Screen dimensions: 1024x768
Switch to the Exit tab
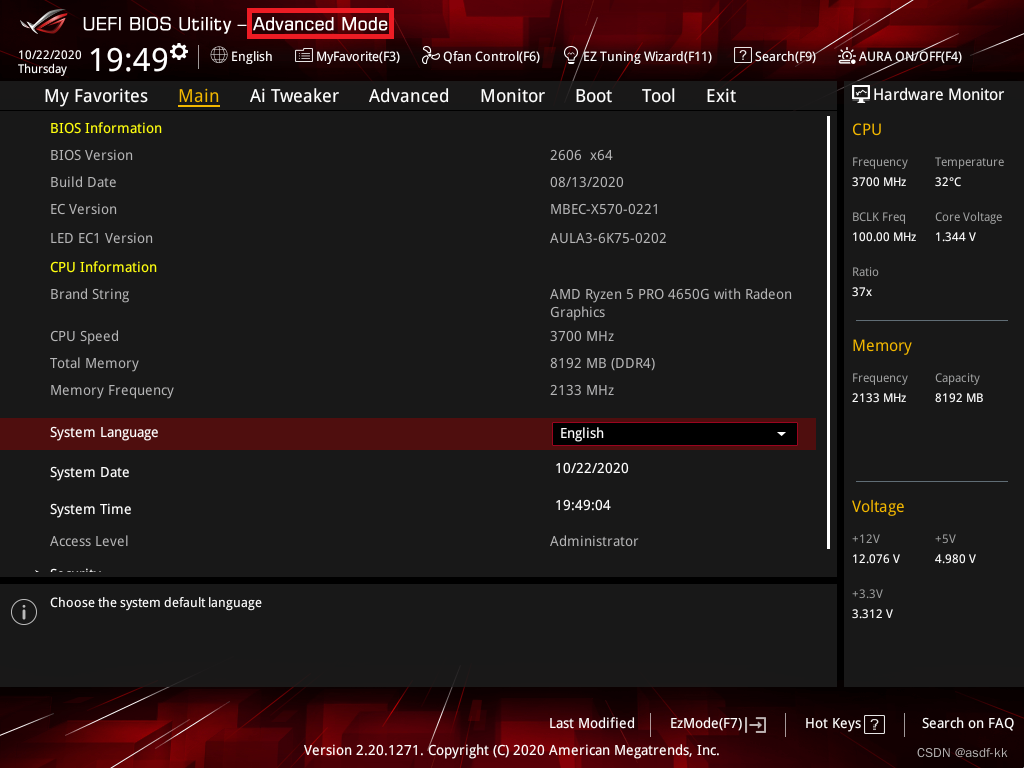tap(721, 96)
